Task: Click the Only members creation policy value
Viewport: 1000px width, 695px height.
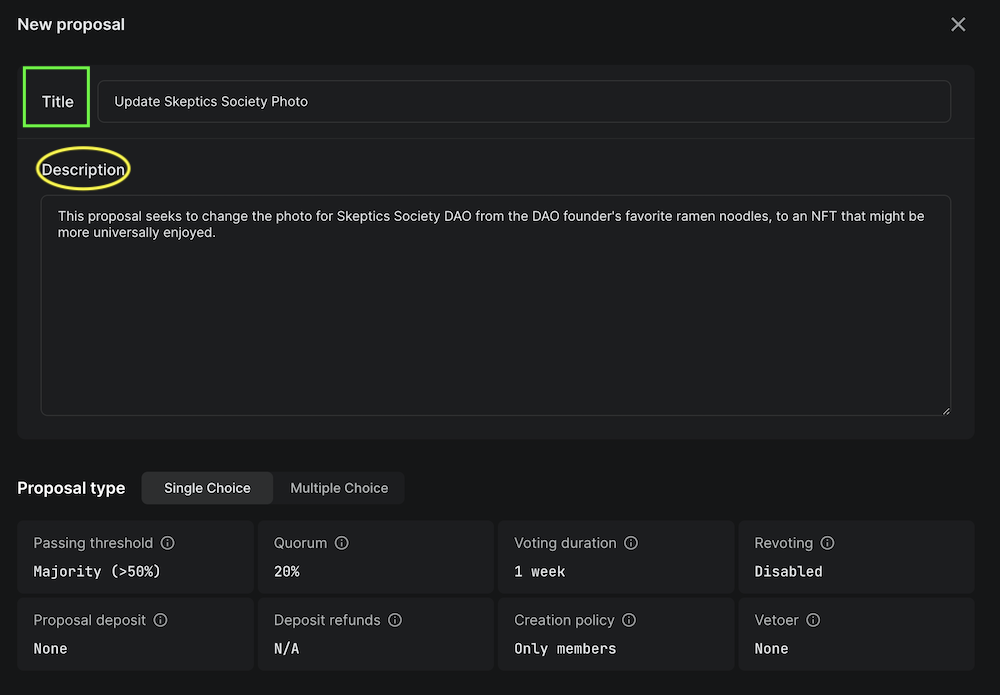Action: pos(565,648)
